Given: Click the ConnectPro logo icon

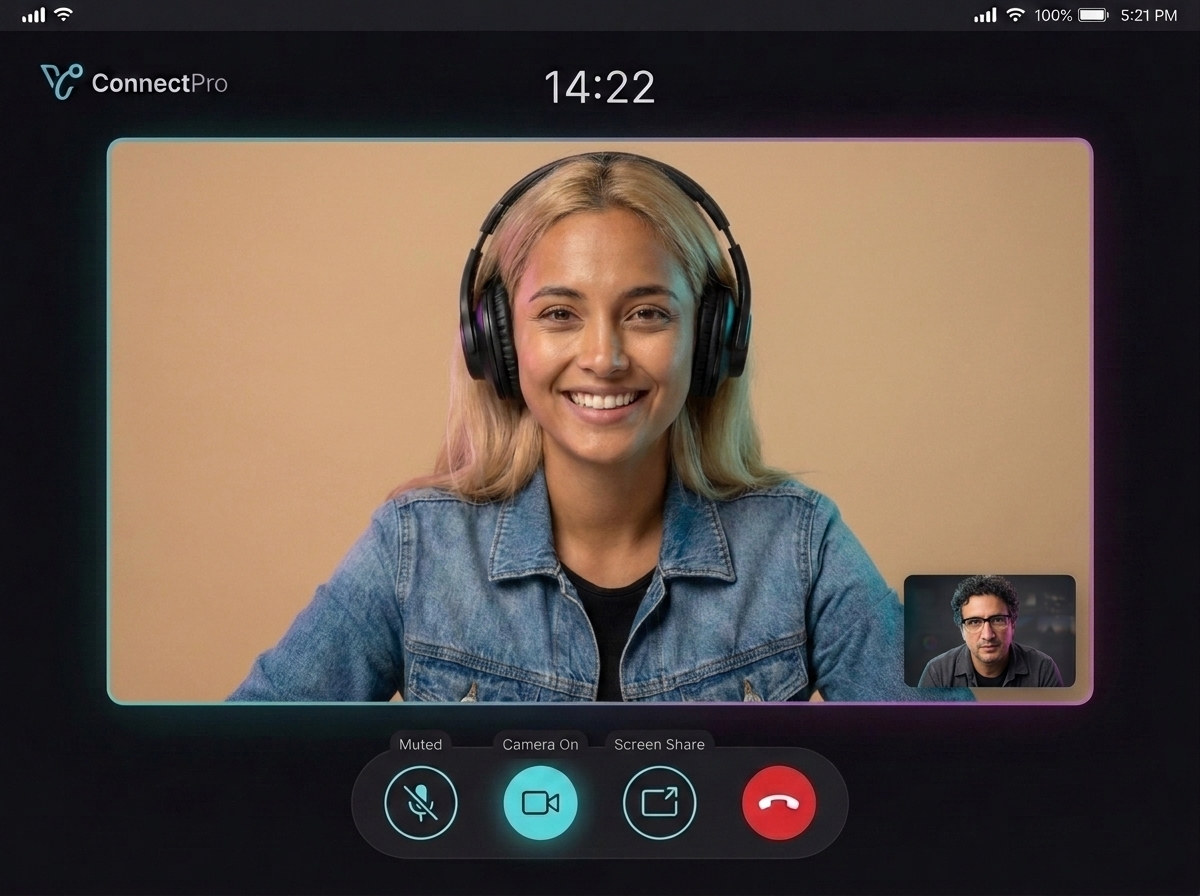Looking at the screenshot, I should (61, 82).
